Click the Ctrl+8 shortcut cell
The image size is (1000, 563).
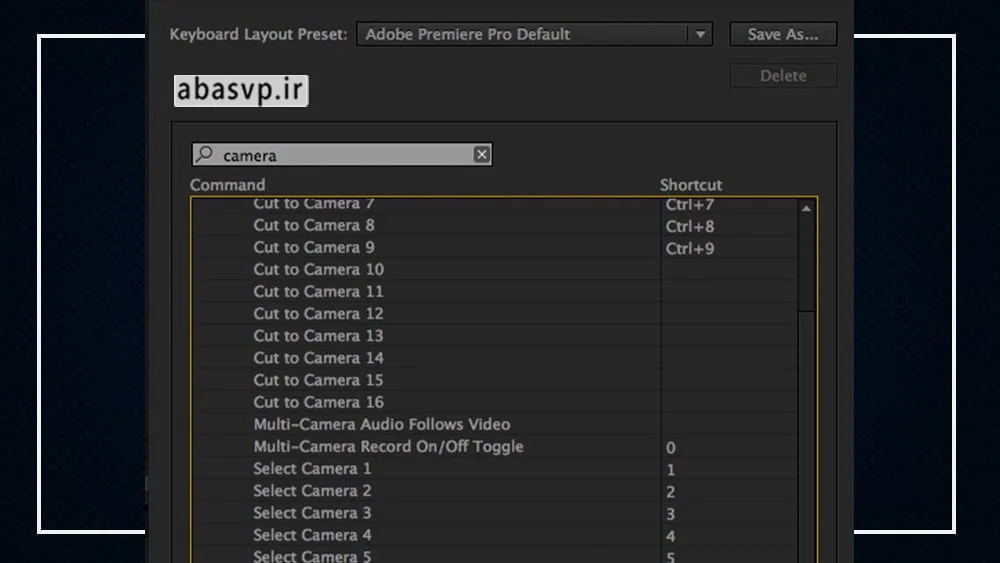tap(729, 226)
